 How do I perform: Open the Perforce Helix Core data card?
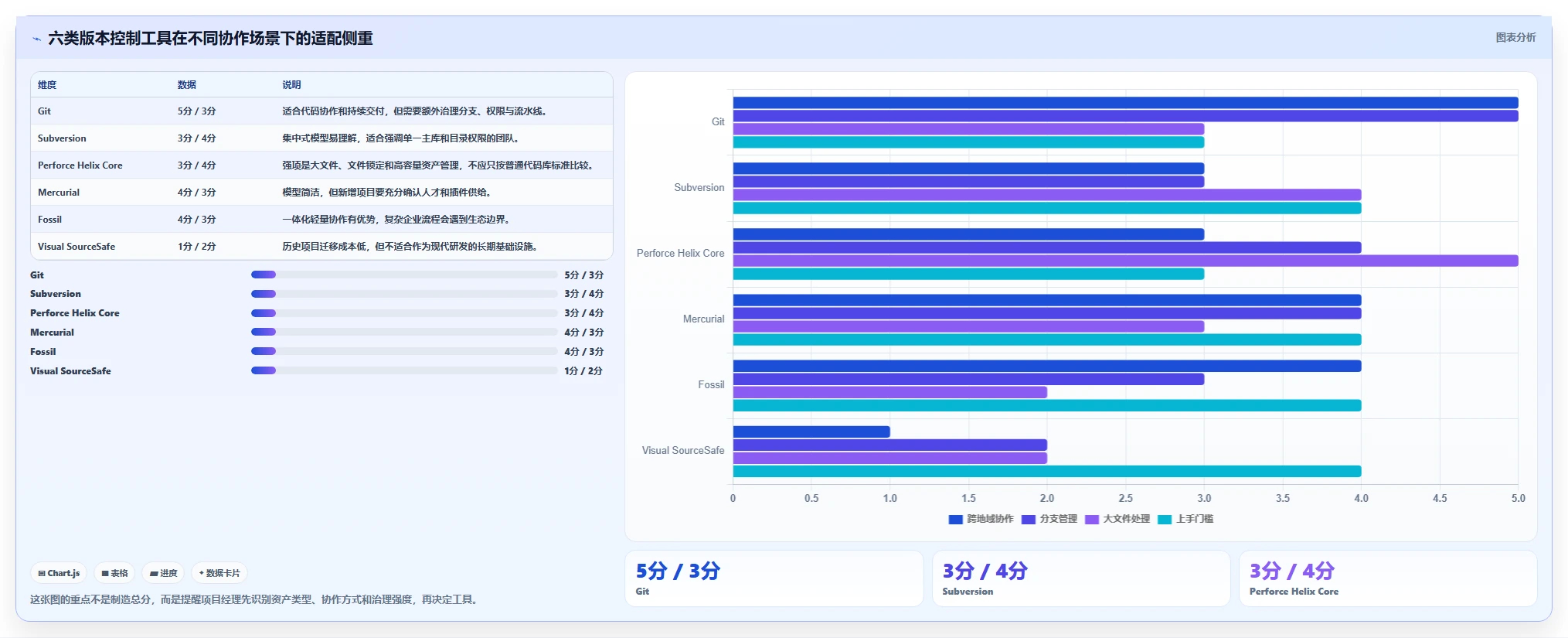pyautogui.click(x=1388, y=578)
